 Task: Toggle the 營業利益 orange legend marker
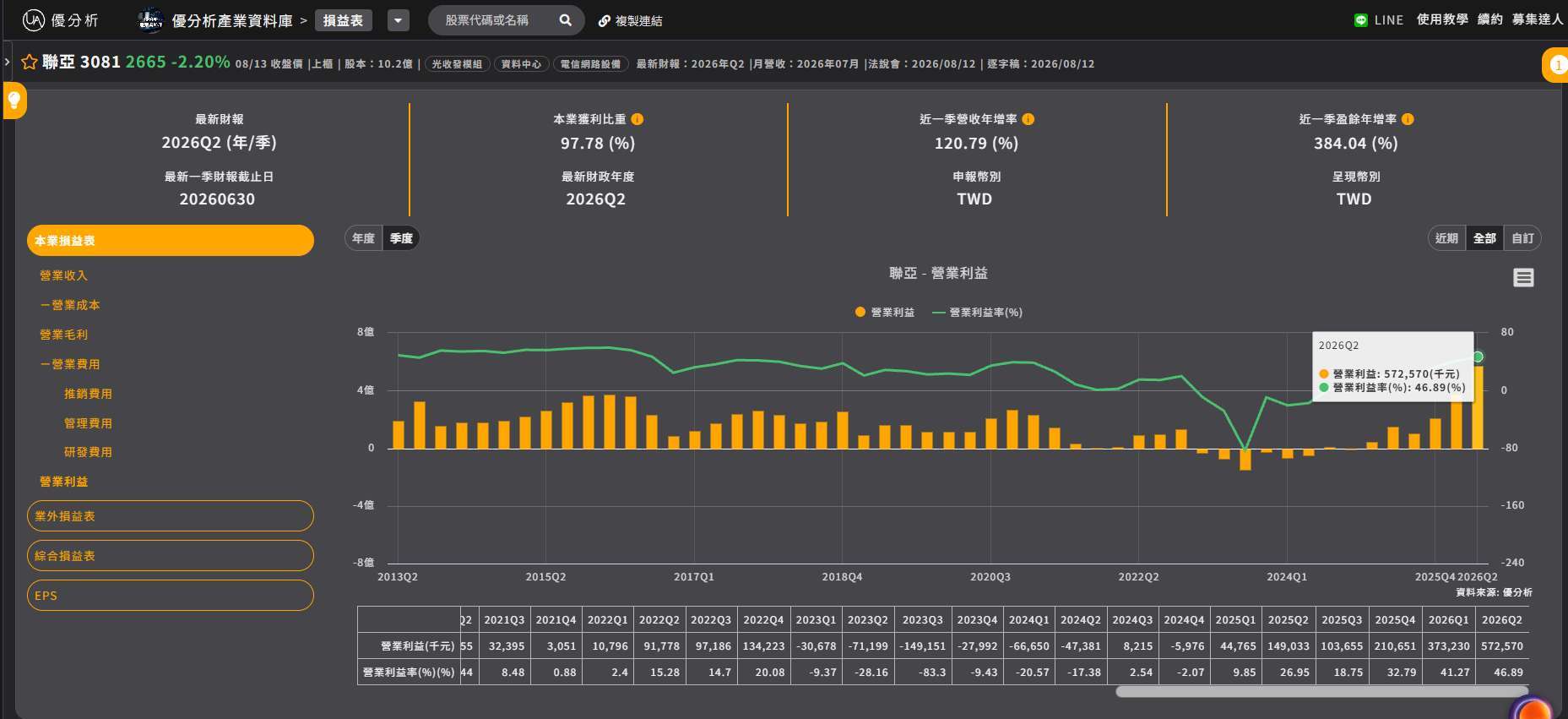860,312
